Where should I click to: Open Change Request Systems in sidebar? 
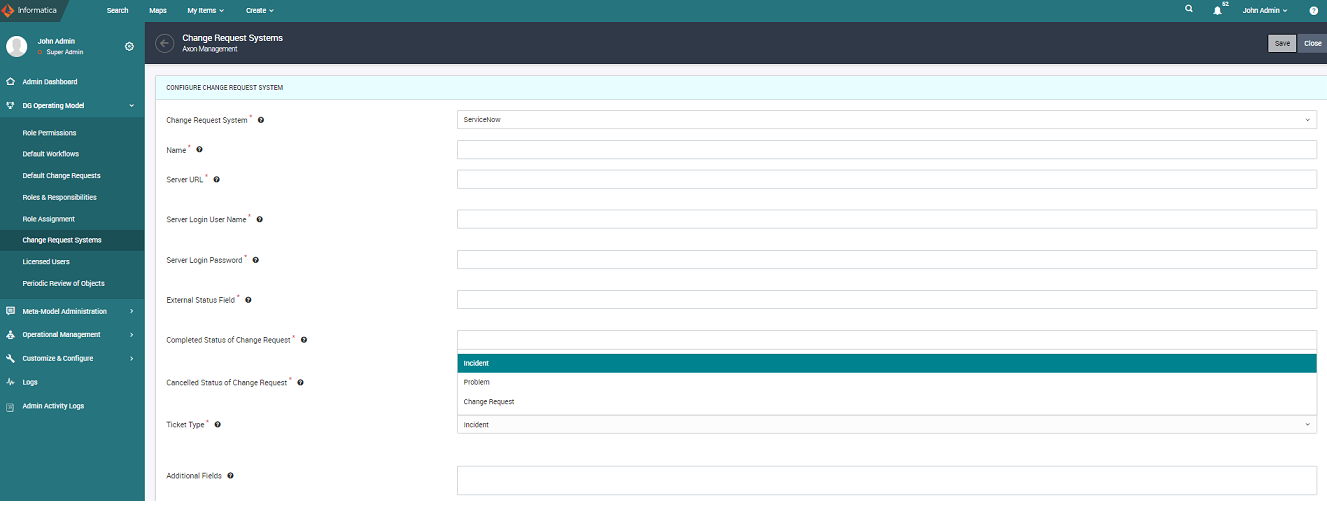(x=62, y=240)
